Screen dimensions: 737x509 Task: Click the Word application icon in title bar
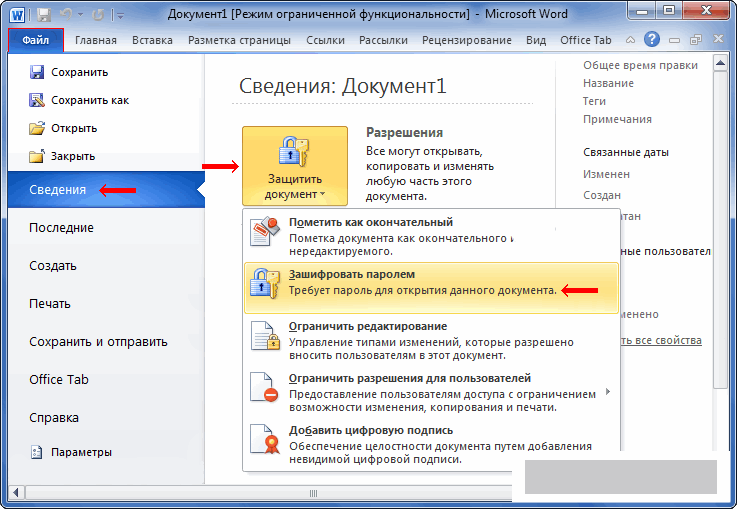[17, 15]
